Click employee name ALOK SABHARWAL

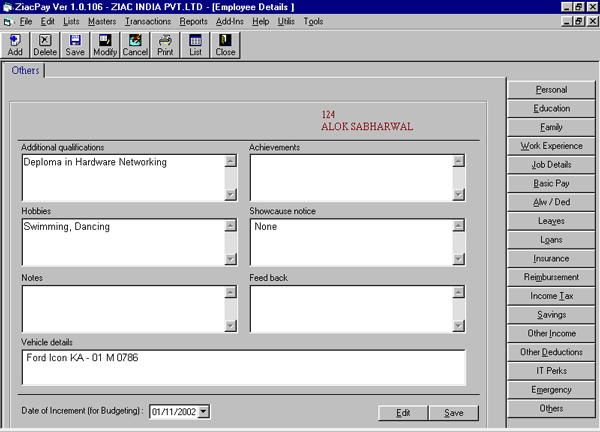pyautogui.click(x=367, y=127)
